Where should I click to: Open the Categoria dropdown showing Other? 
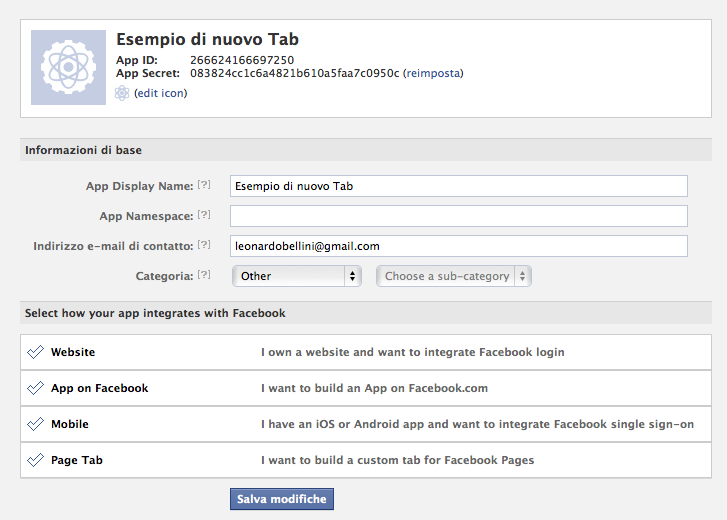click(x=297, y=276)
